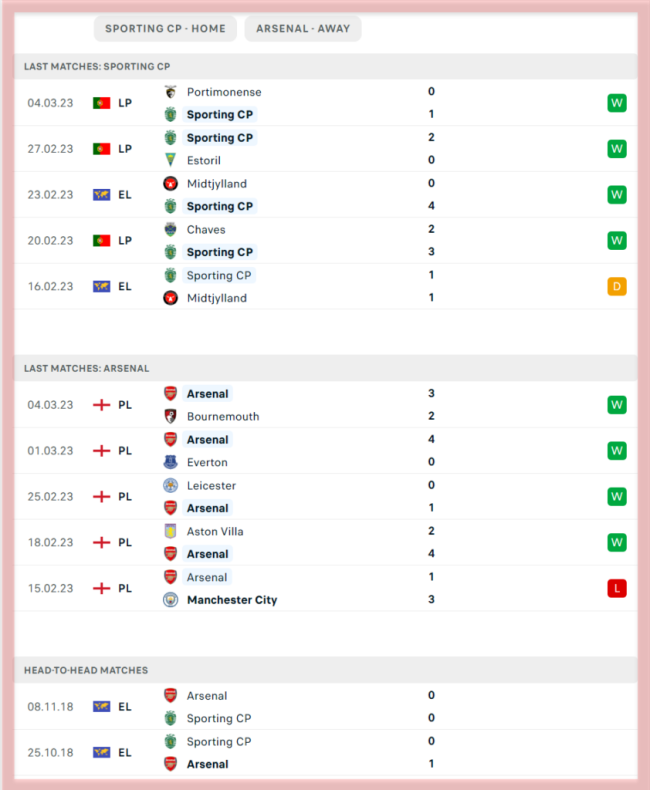This screenshot has width=650, height=790.
Task: Click the Chaves club crest icon
Action: click(170, 230)
